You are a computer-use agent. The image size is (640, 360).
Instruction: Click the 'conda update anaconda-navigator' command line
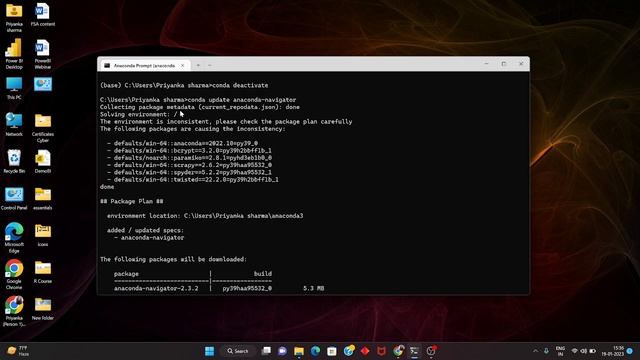click(x=198, y=100)
